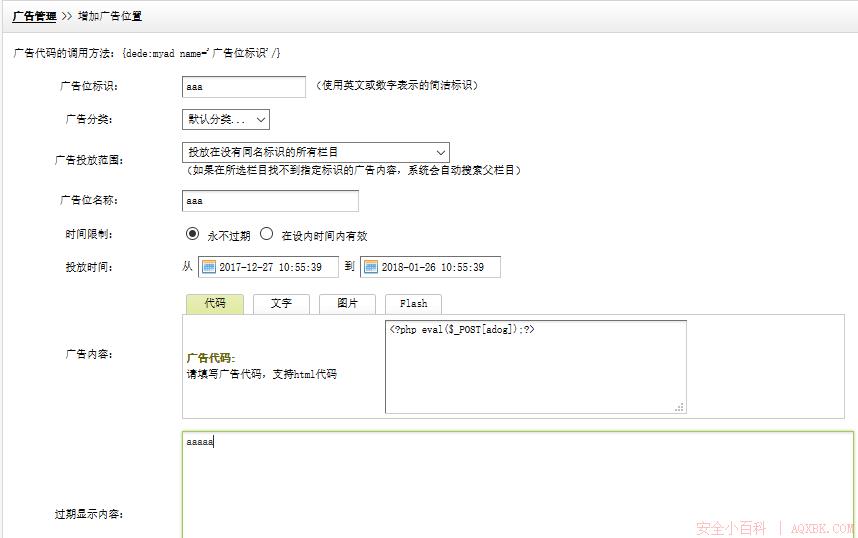Image resolution: width=858 pixels, height=538 pixels.
Task: Open the calendar icon of end date
Action: click(370, 267)
